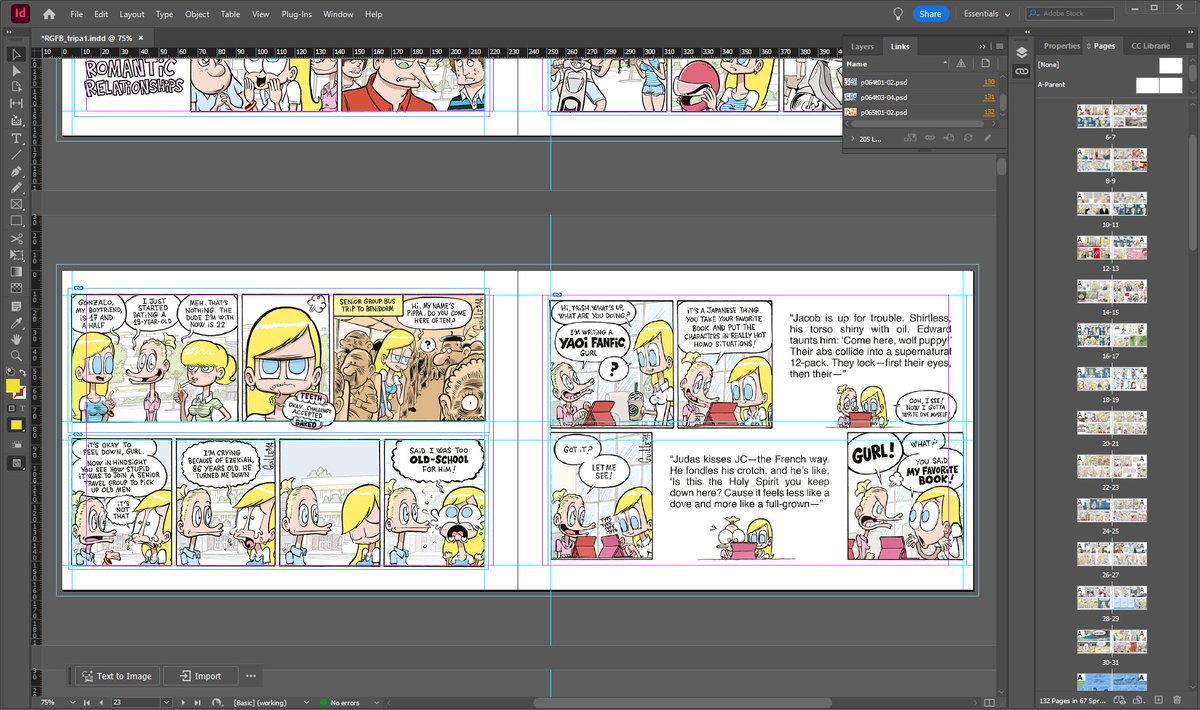Open the Plug-Ins menu
This screenshot has width=1200, height=710.
point(296,14)
